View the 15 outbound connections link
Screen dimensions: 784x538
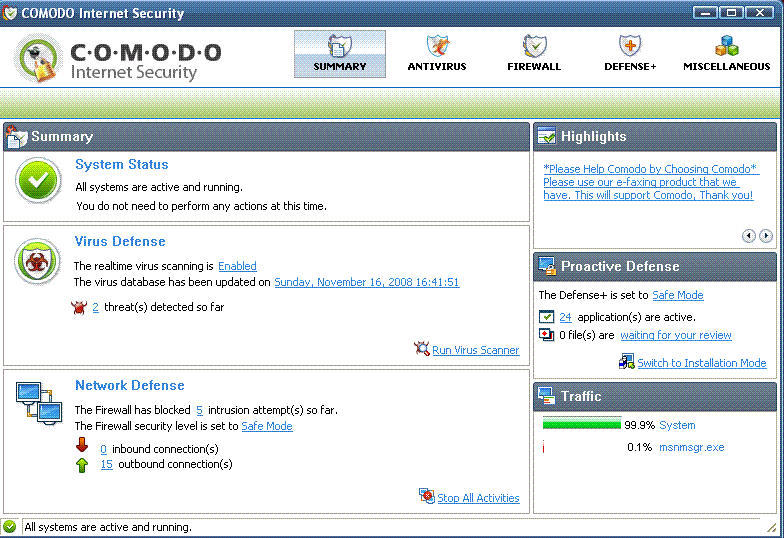tap(106, 464)
